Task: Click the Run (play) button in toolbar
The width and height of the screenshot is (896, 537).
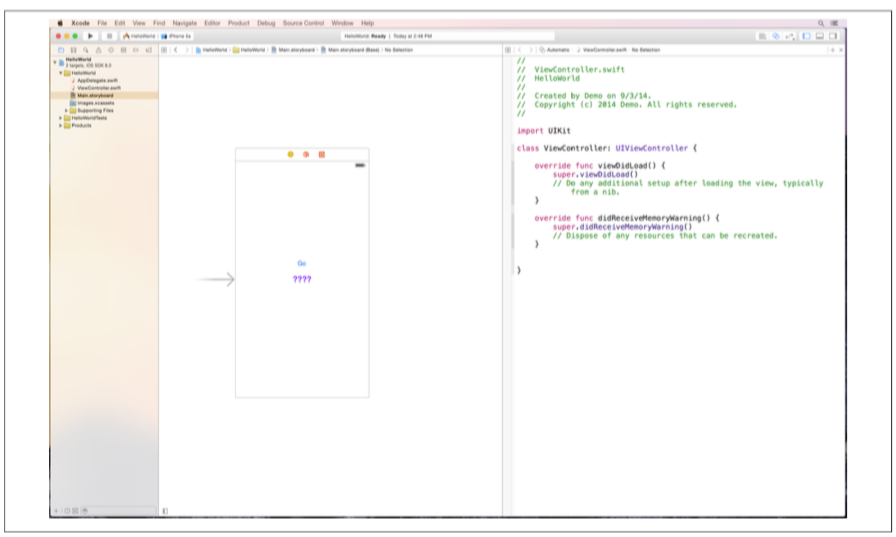Action: click(91, 36)
